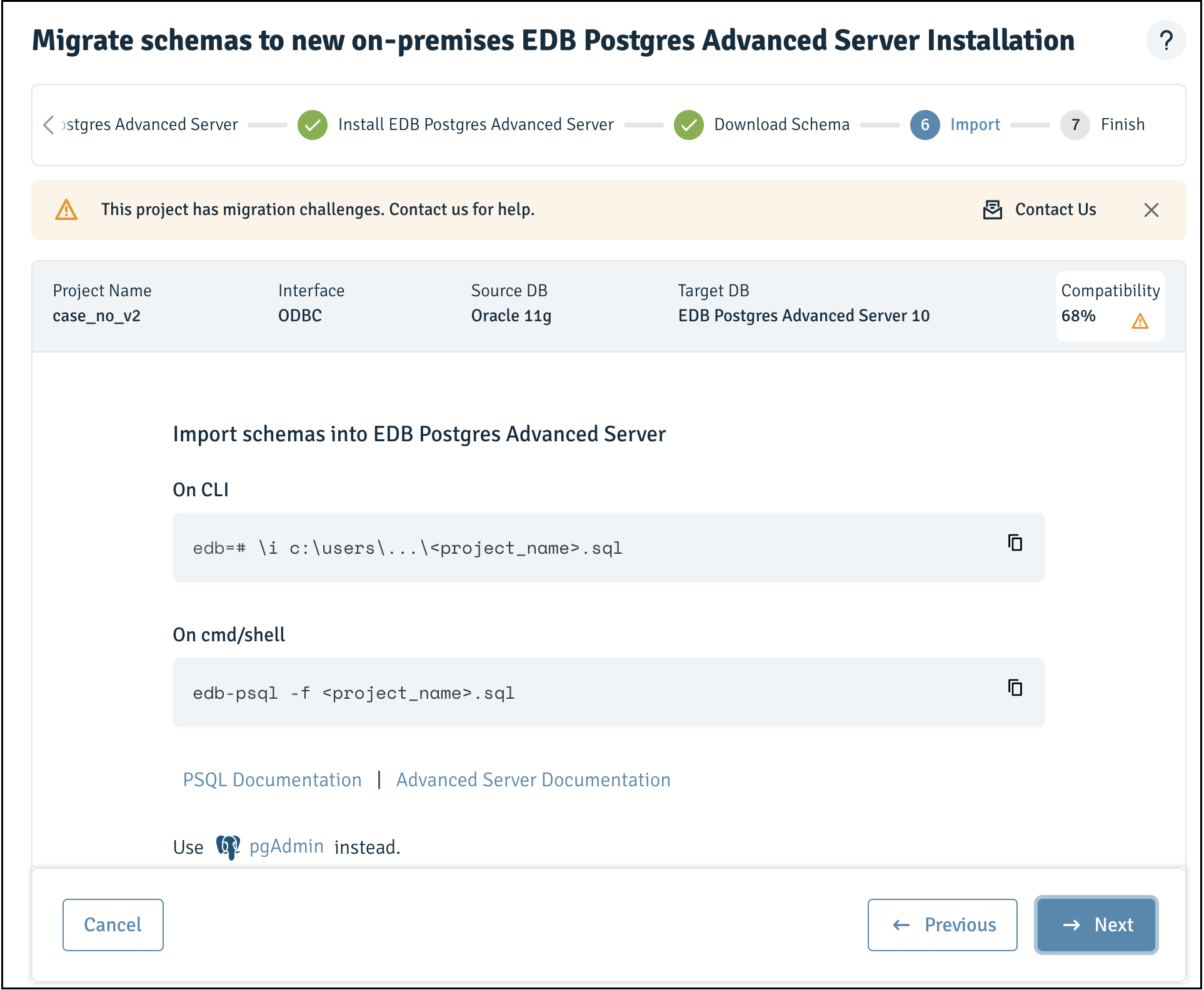Click the CLI command code box

(609, 547)
